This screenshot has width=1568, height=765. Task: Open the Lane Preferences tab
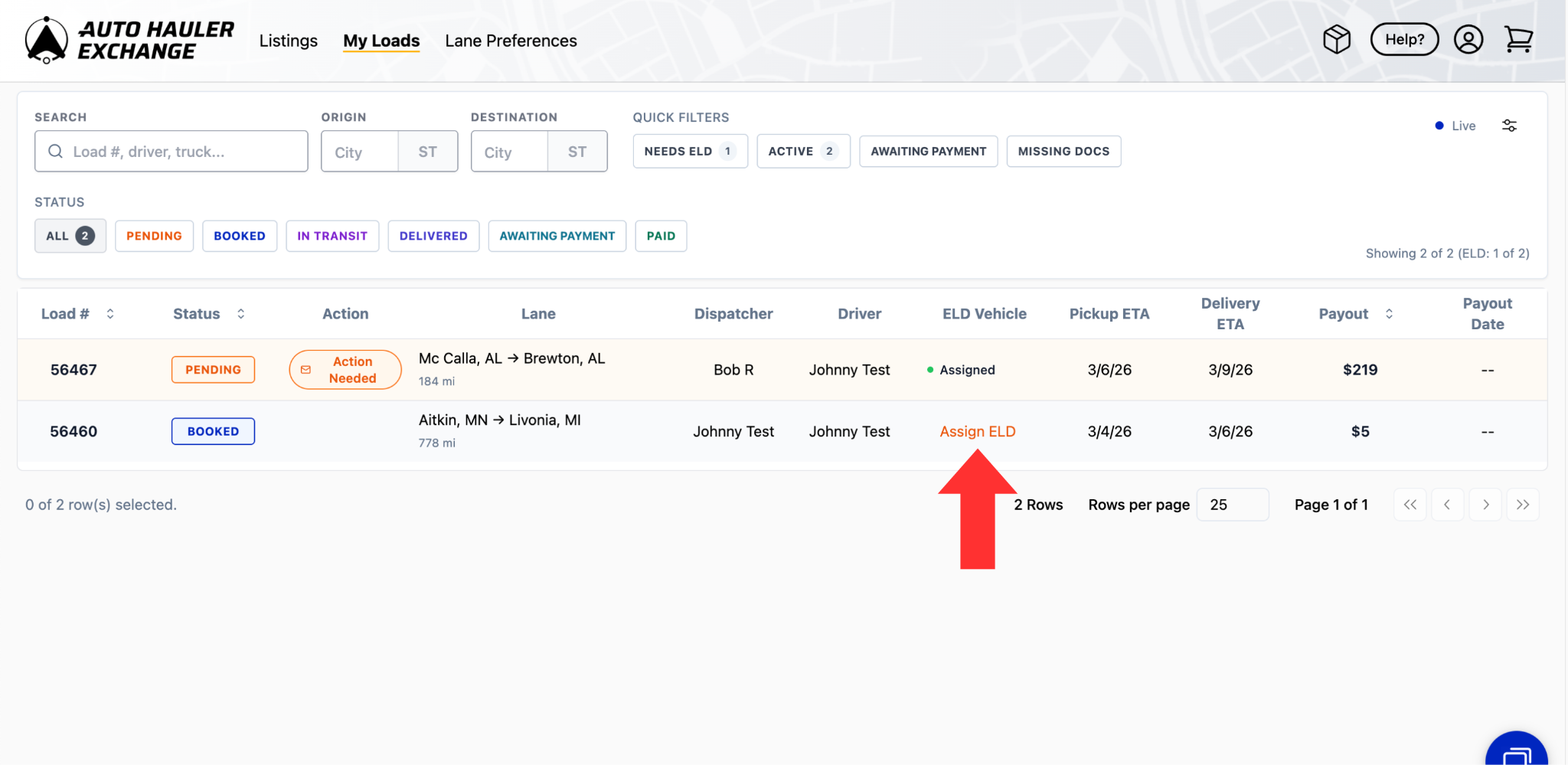[511, 41]
